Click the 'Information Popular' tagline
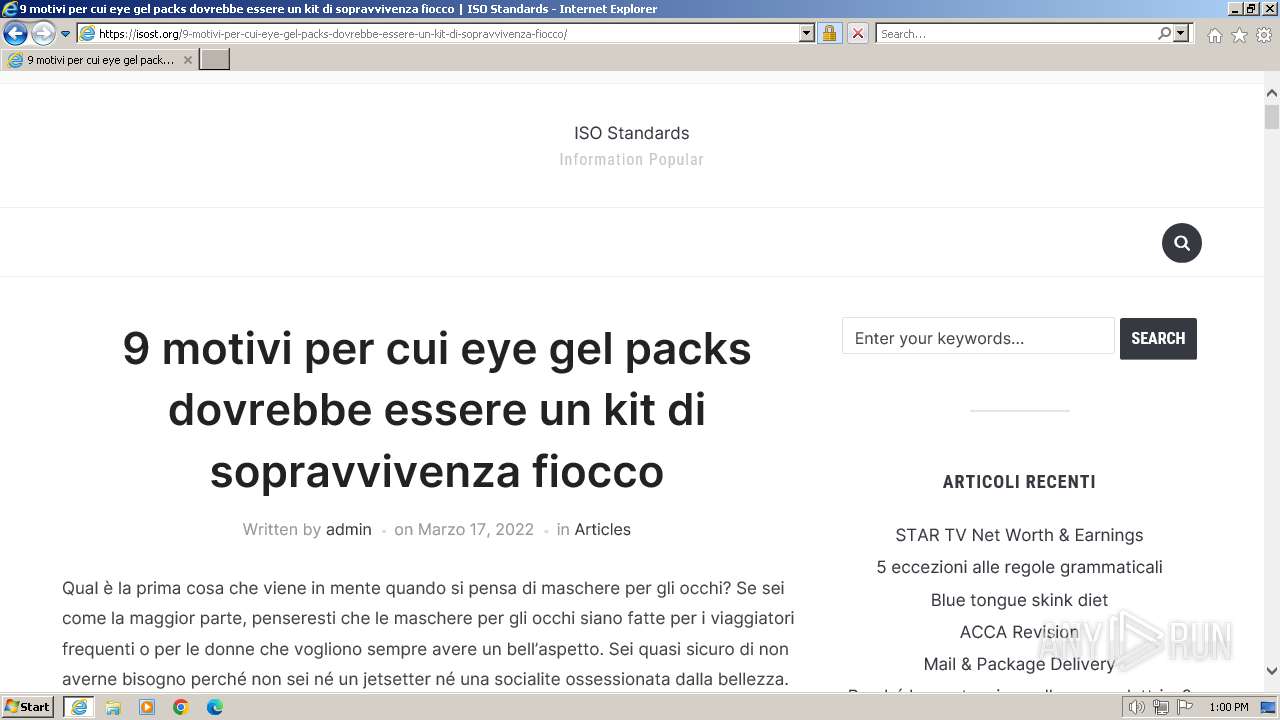The height and width of the screenshot is (720, 1280). coord(631,160)
